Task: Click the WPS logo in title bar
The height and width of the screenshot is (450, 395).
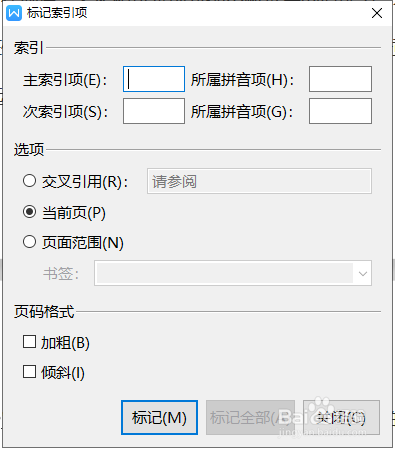Action: (x=14, y=13)
